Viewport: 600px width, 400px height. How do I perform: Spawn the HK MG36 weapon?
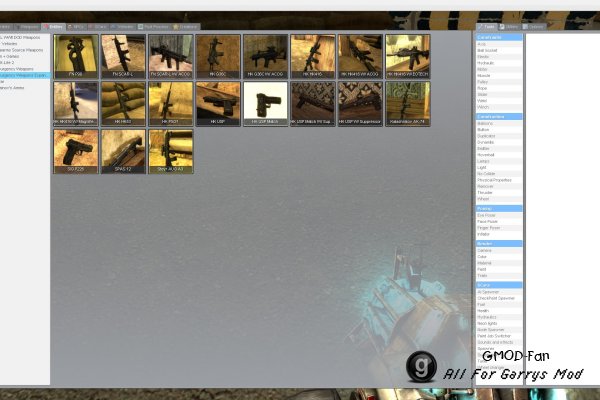pos(123,104)
